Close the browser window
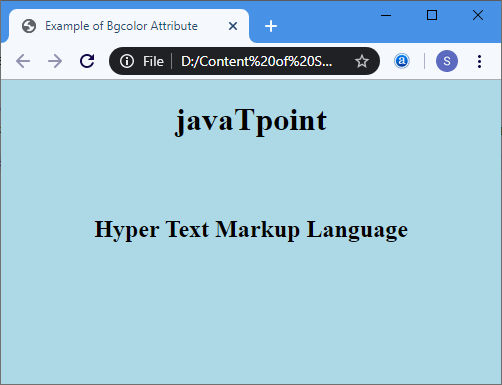This screenshot has width=502, height=385. (478, 15)
